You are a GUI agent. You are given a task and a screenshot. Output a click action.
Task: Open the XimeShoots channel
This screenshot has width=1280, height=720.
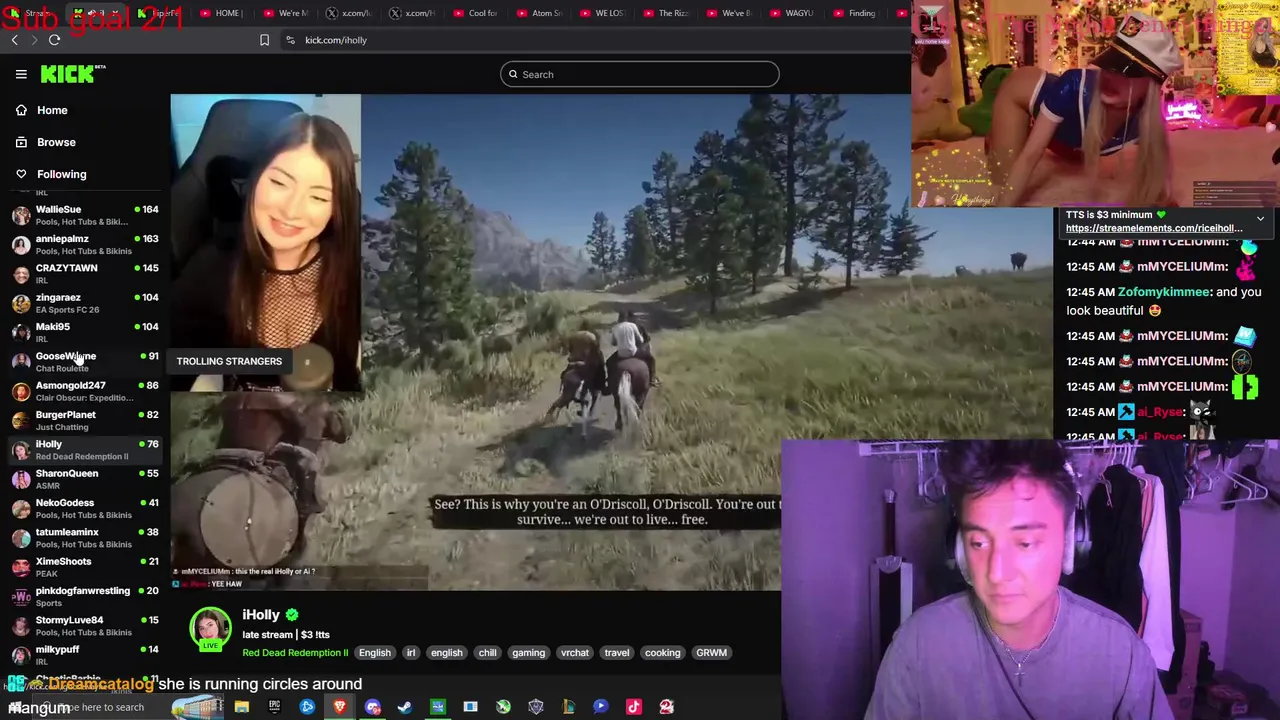pos(85,567)
